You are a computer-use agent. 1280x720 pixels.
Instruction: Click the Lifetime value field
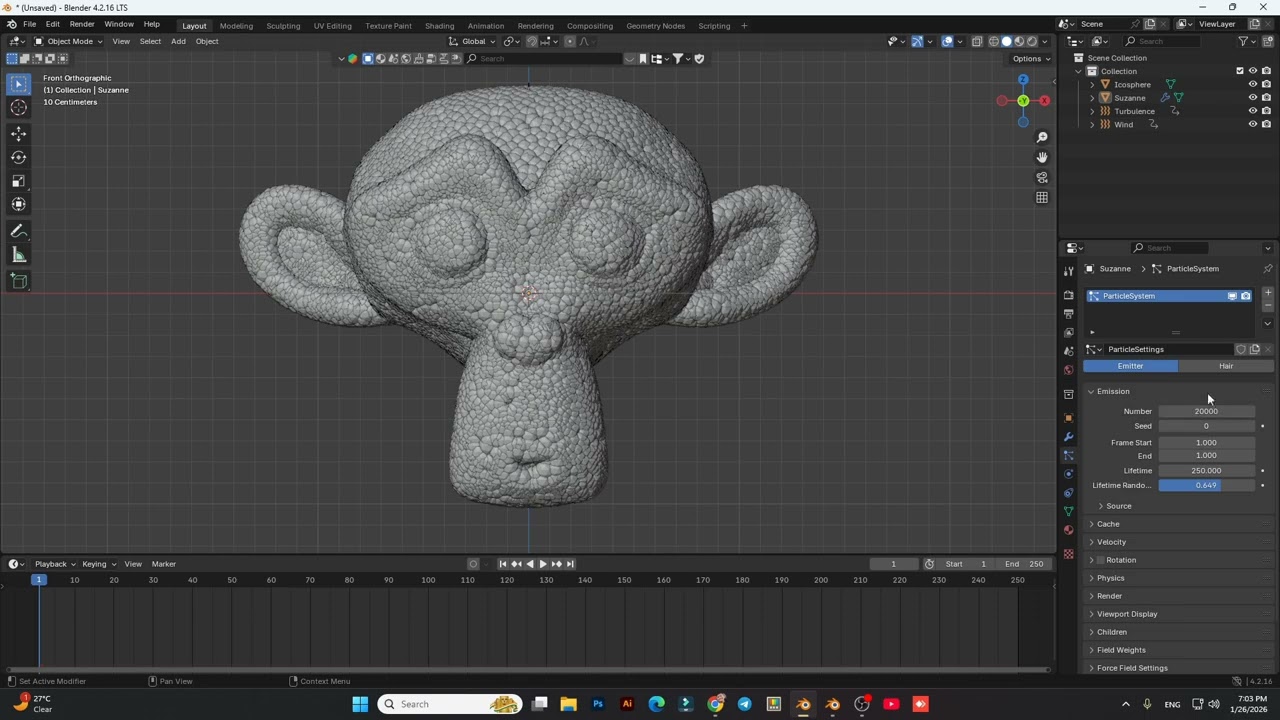(1206, 471)
